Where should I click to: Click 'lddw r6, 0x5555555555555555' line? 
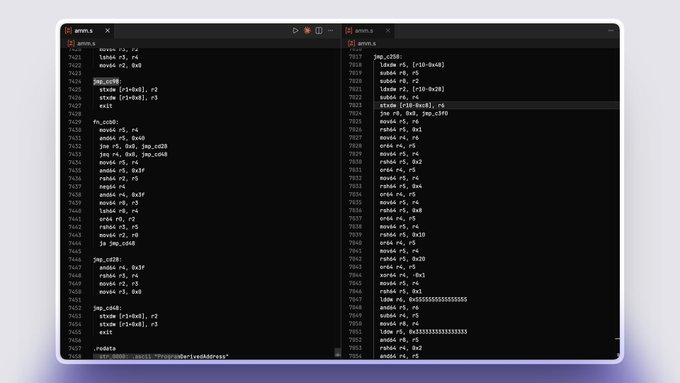(x=423, y=300)
